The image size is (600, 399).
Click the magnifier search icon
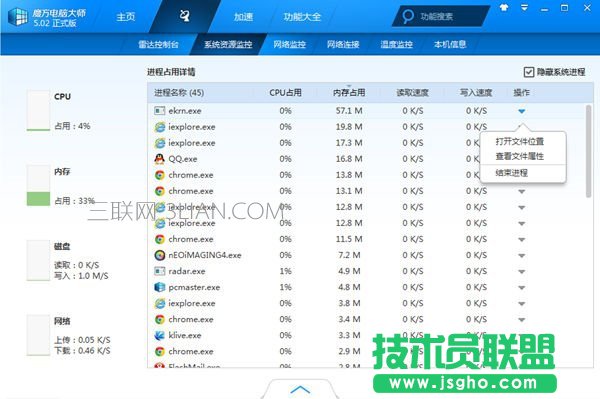tap(408, 16)
